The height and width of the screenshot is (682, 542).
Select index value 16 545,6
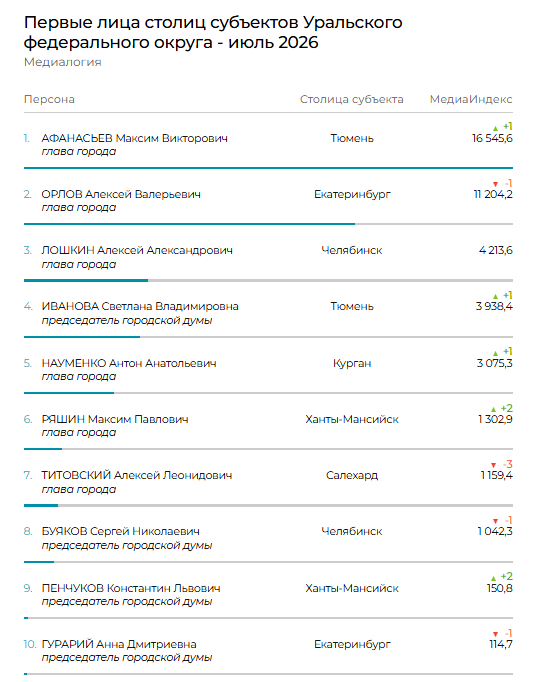pyautogui.click(x=492, y=138)
